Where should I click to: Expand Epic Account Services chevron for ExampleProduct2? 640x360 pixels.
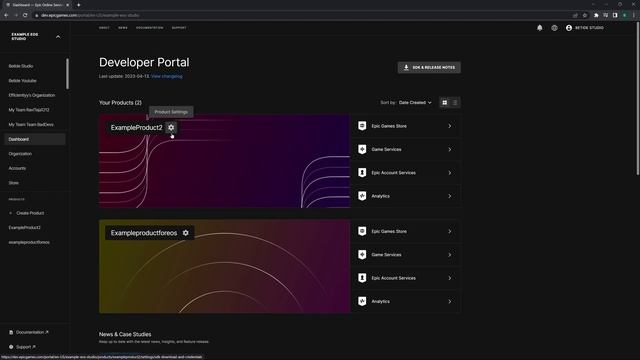(450, 173)
